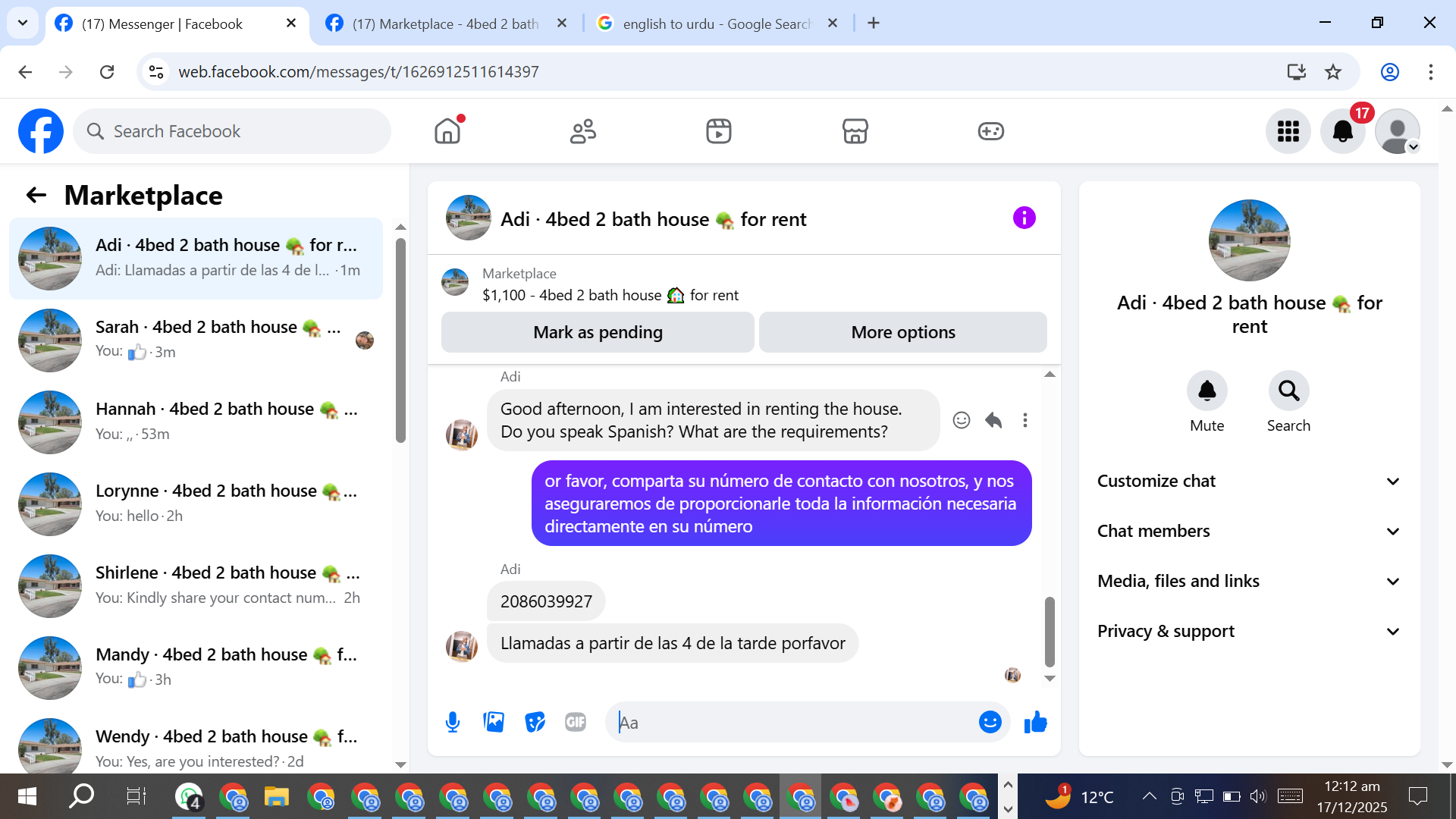Viewport: 1456px width, 819px height.
Task: Open Shirlene conversation in the list
Action: [x=196, y=586]
